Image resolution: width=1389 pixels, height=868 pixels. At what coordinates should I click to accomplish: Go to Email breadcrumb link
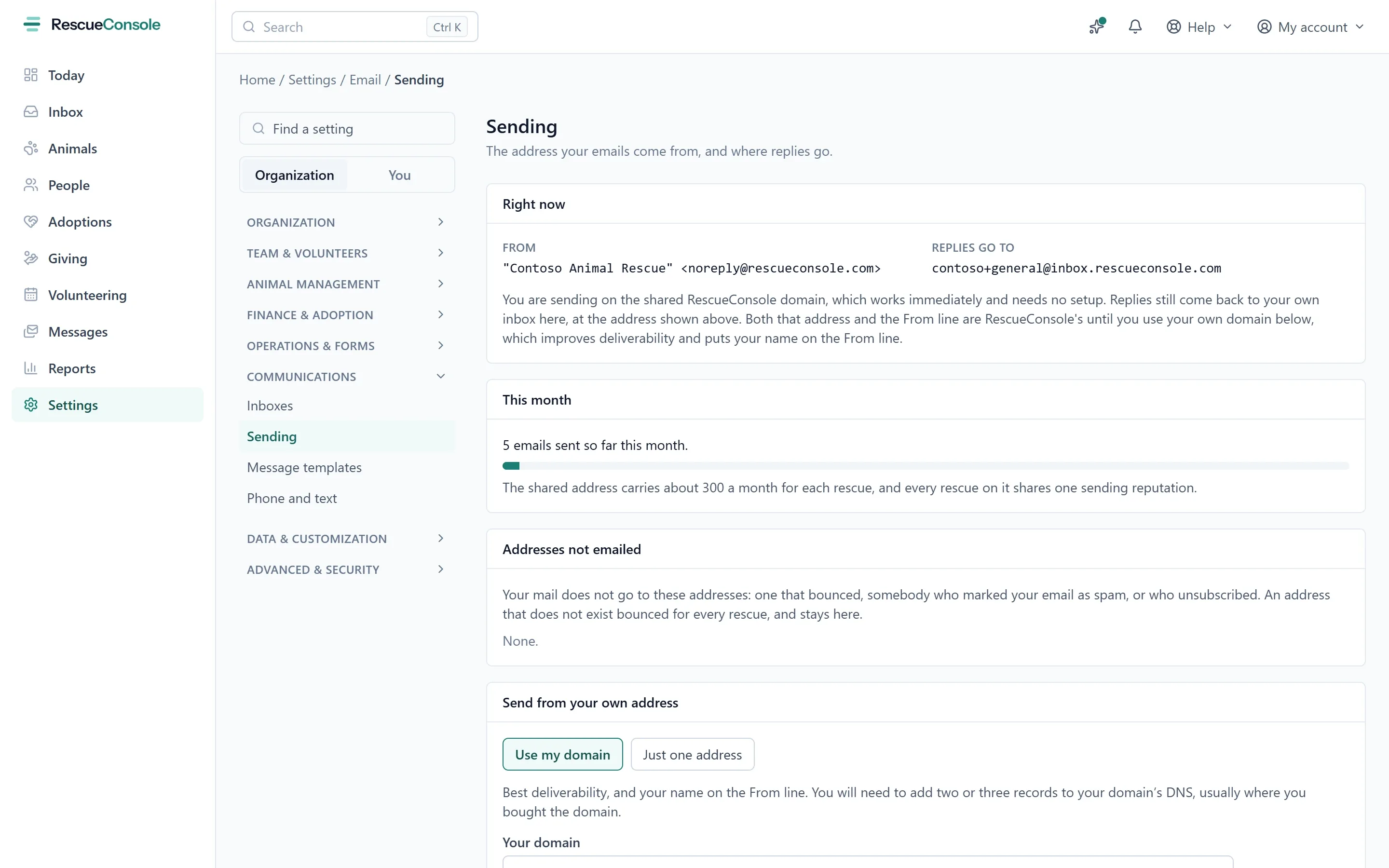[365, 80]
